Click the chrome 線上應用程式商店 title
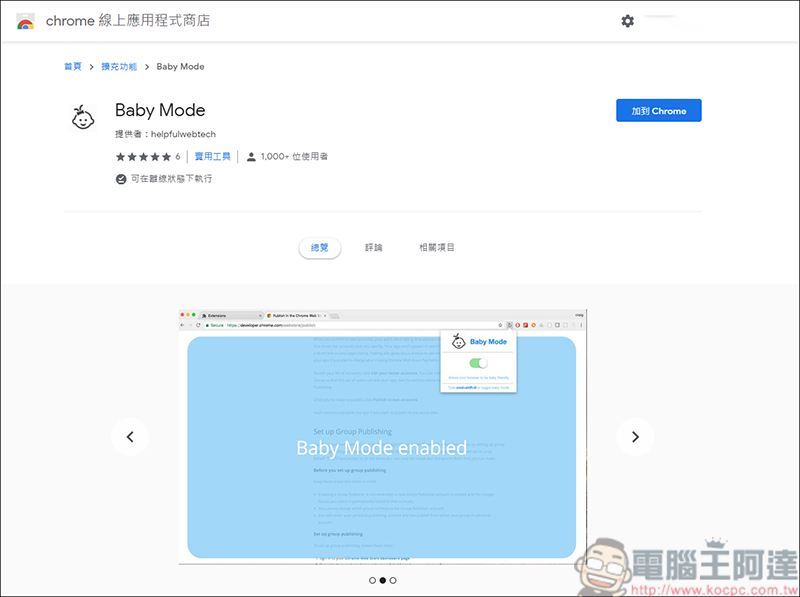 click(x=128, y=21)
